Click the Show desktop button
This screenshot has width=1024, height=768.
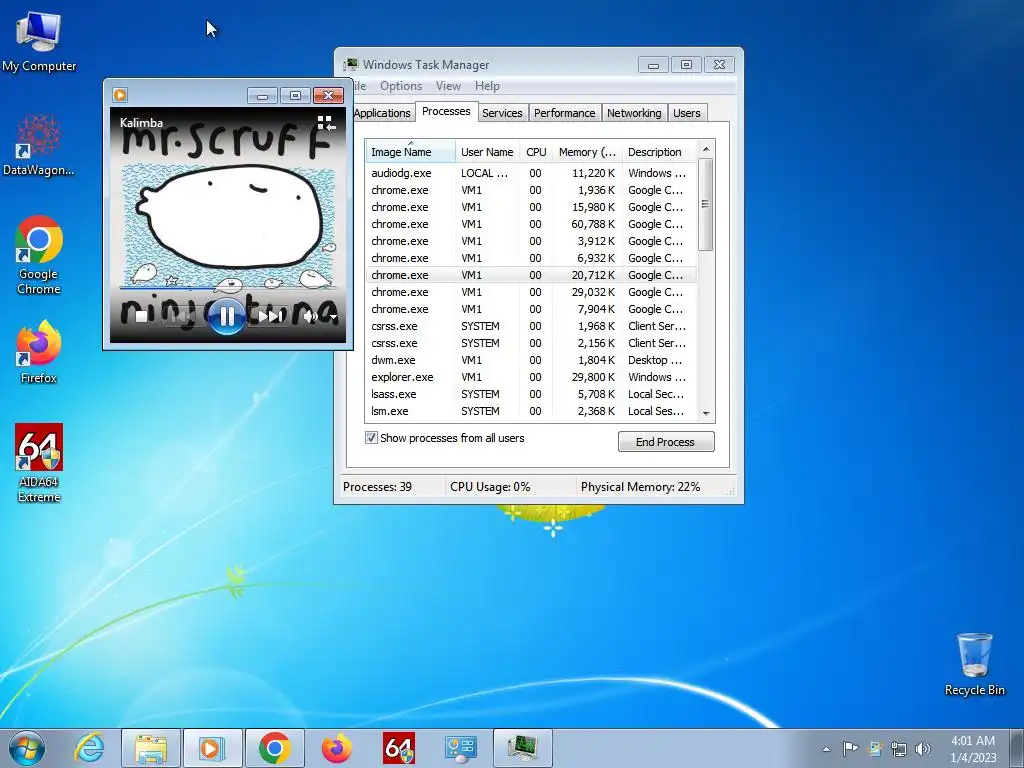(1018, 748)
